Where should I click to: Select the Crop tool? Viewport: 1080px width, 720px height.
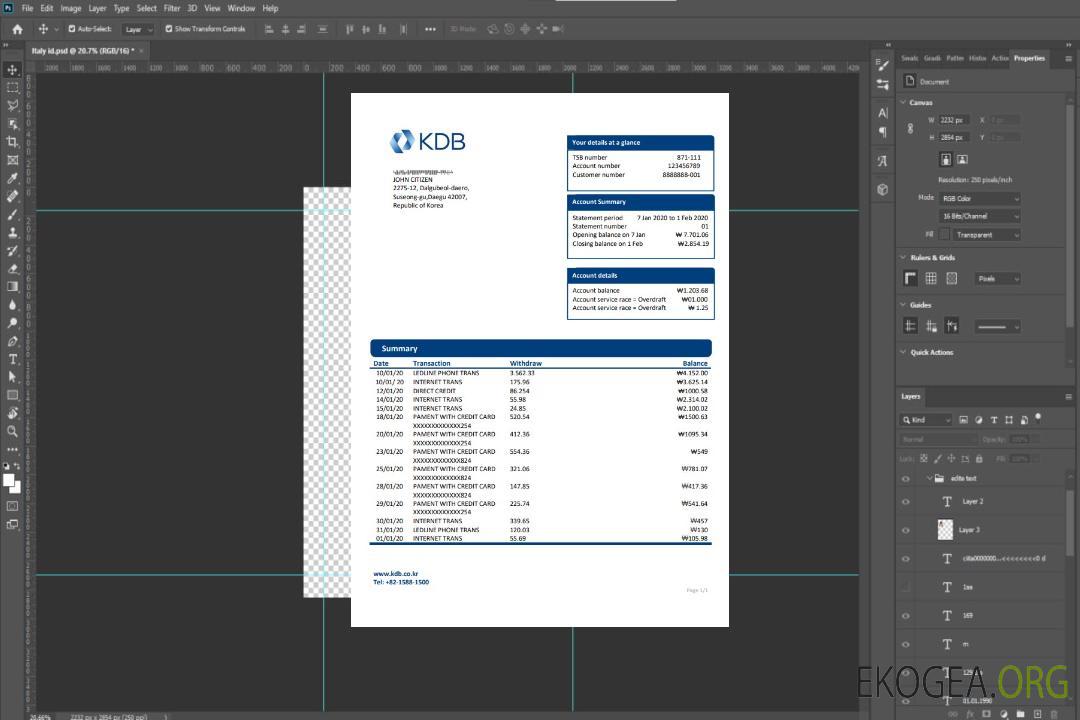12,142
